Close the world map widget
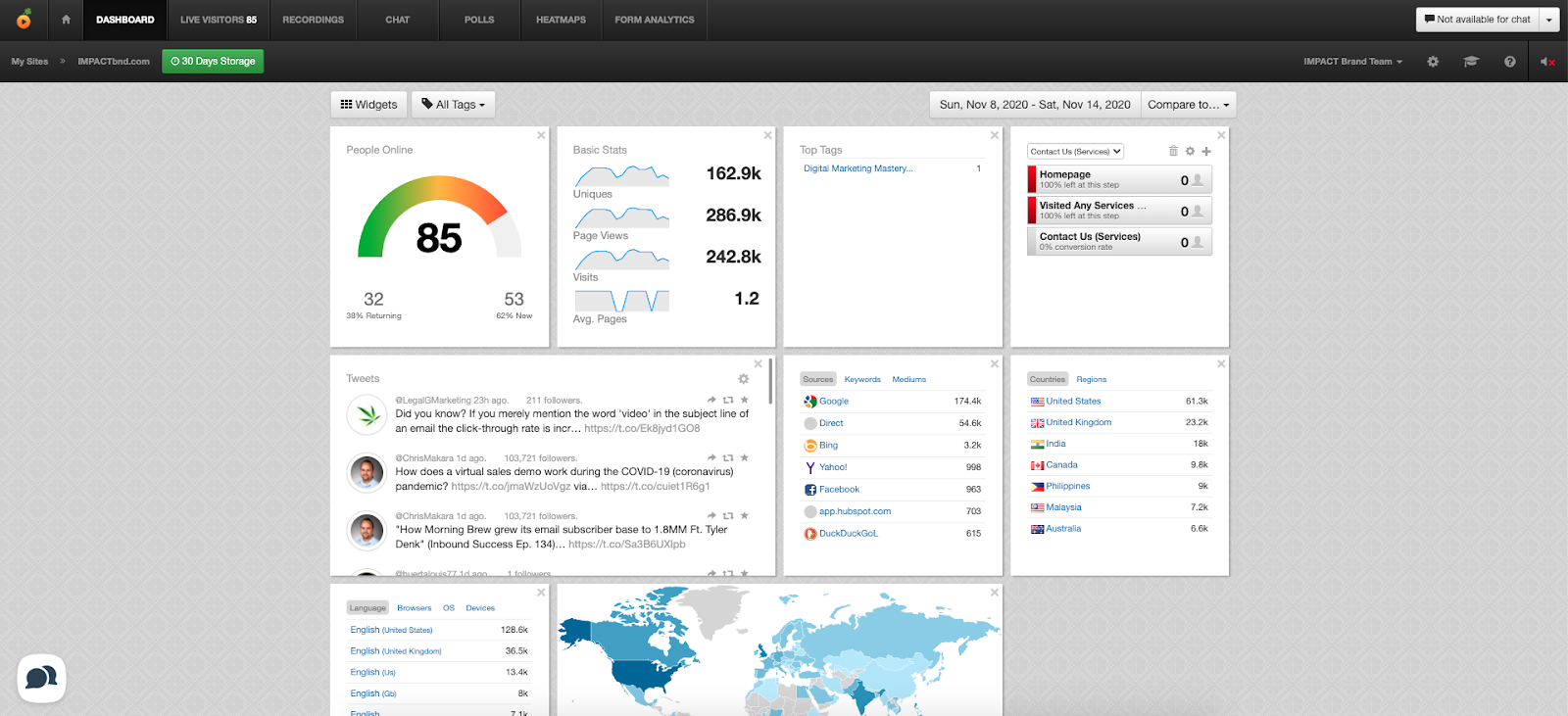 tap(995, 593)
